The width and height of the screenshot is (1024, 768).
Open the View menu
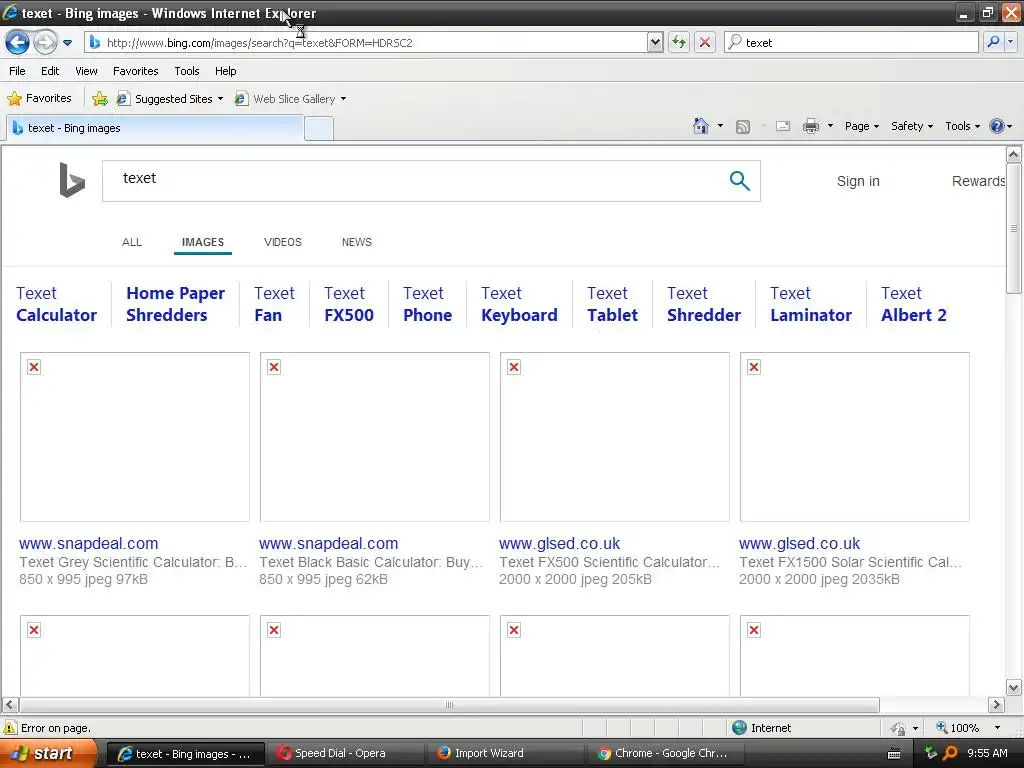pos(86,71)
